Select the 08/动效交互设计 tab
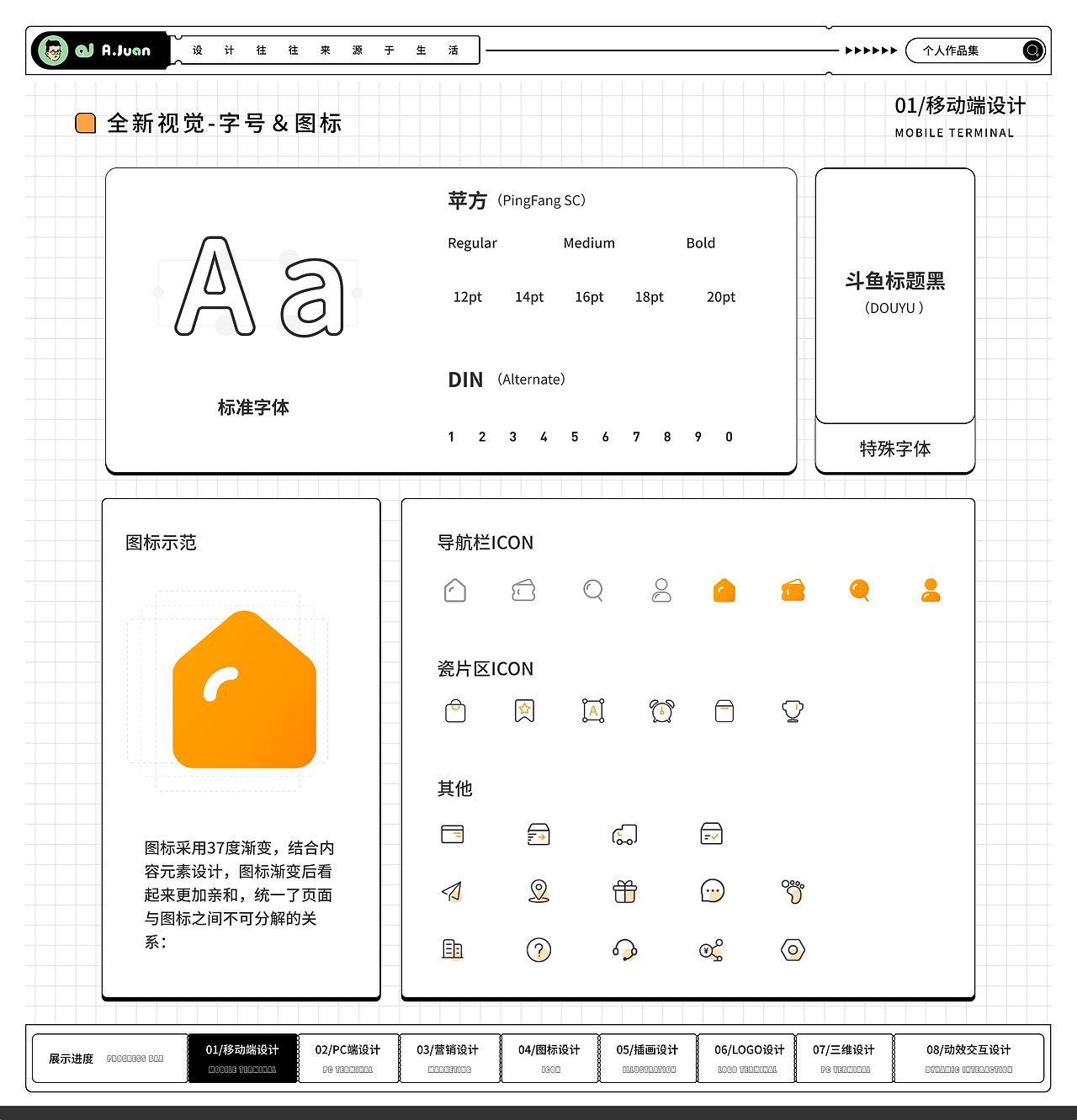 pyautogui.click(x=969, y=1058)
